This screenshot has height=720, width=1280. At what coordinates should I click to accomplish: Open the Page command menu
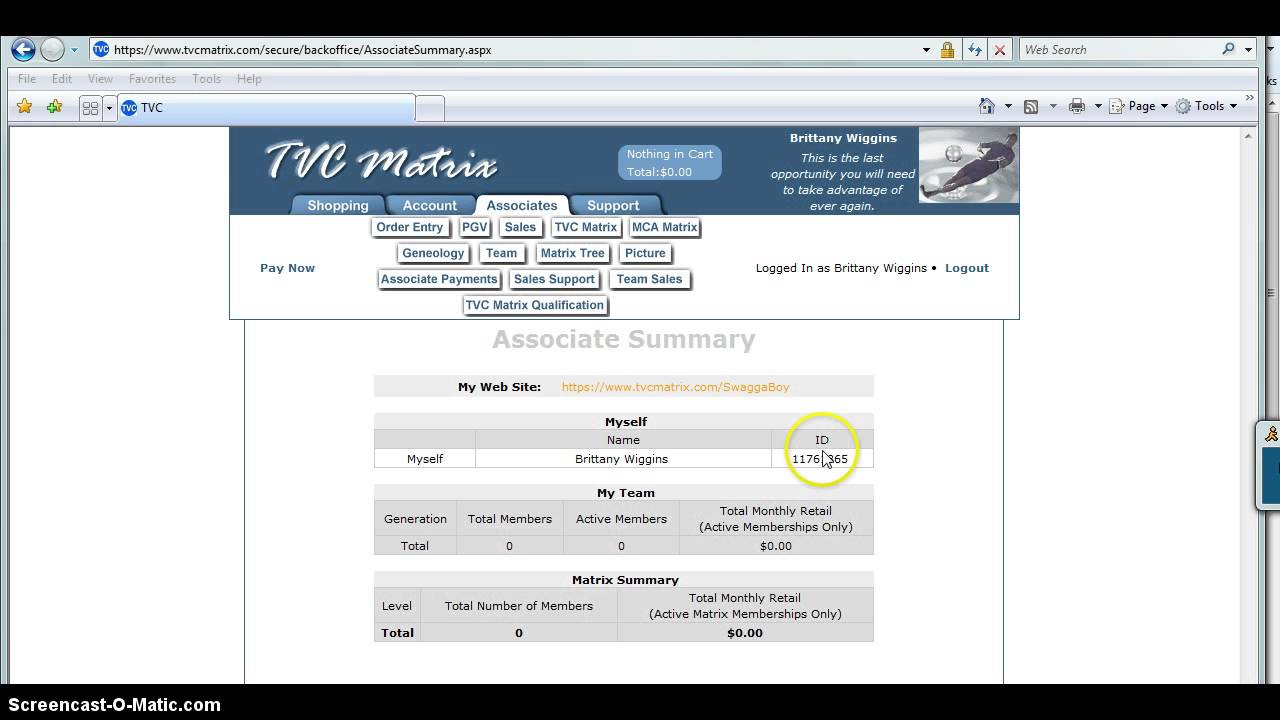[x=1138, y=106]
